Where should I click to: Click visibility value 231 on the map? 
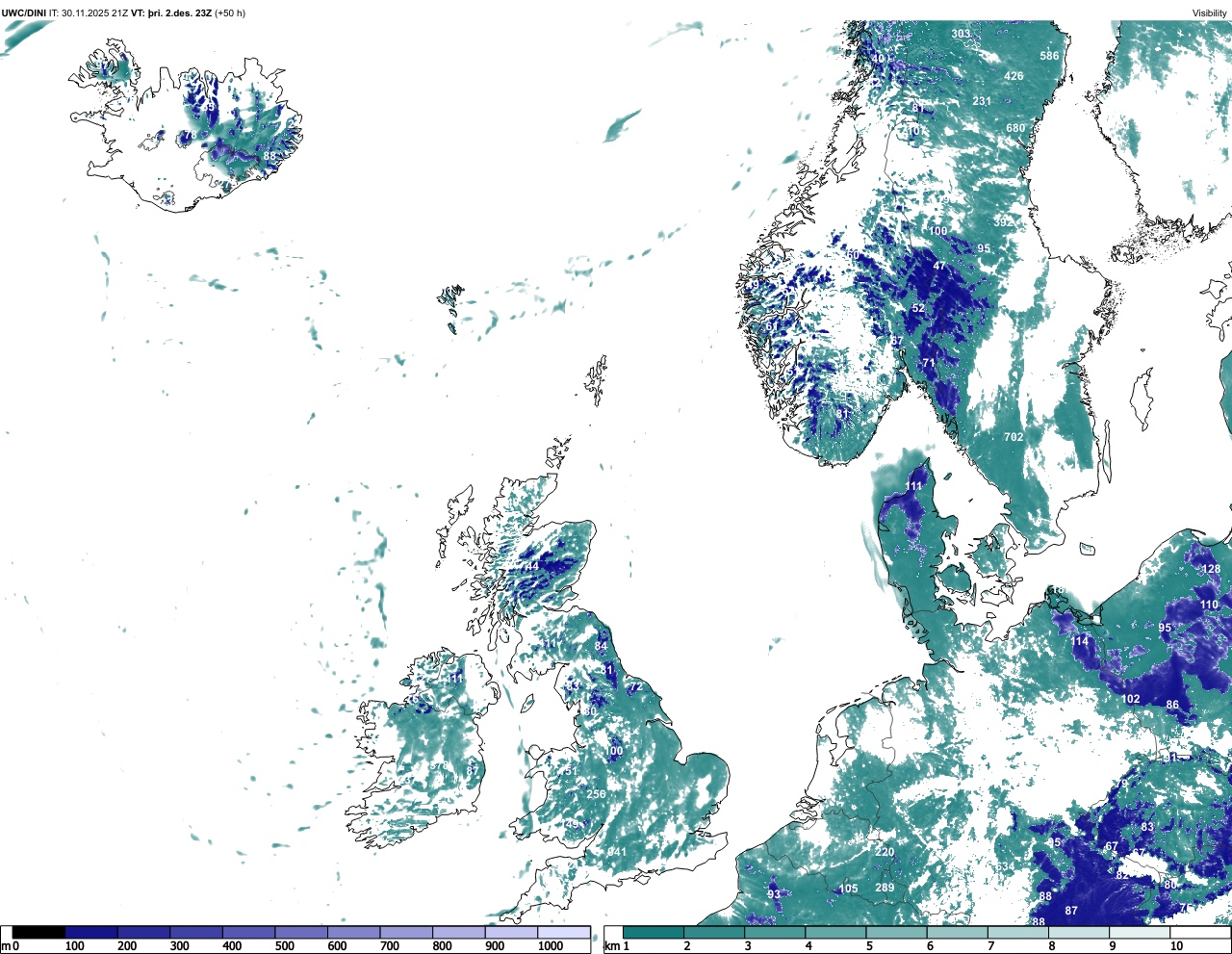pos(982,101)
